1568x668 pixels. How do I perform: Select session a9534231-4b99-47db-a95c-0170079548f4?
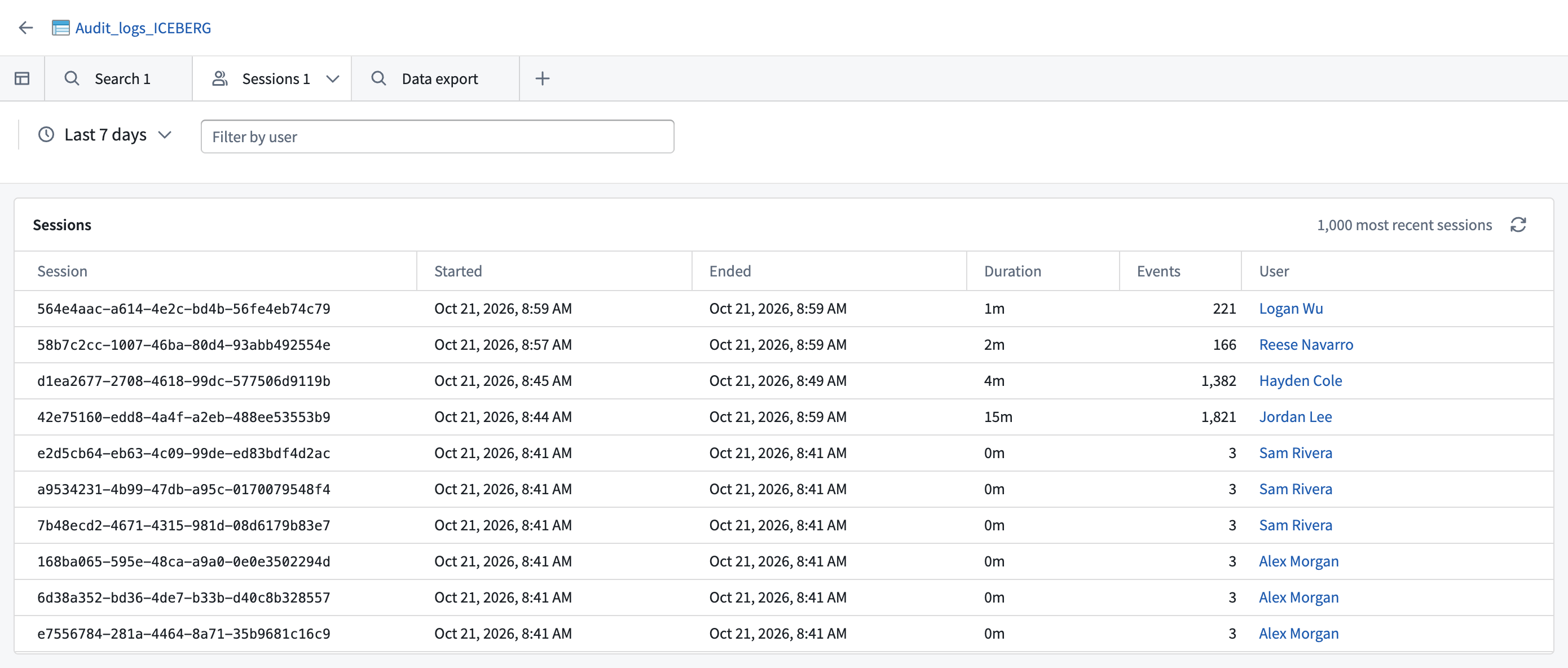184,489
